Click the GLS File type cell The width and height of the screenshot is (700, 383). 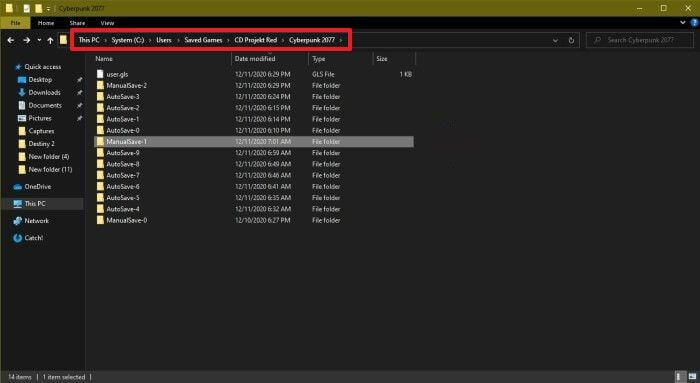[323, 74]
